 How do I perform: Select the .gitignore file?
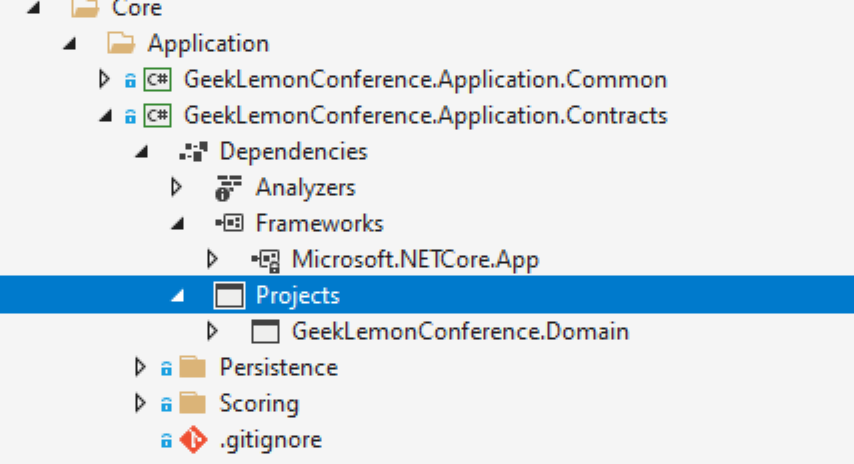[271, 440]
